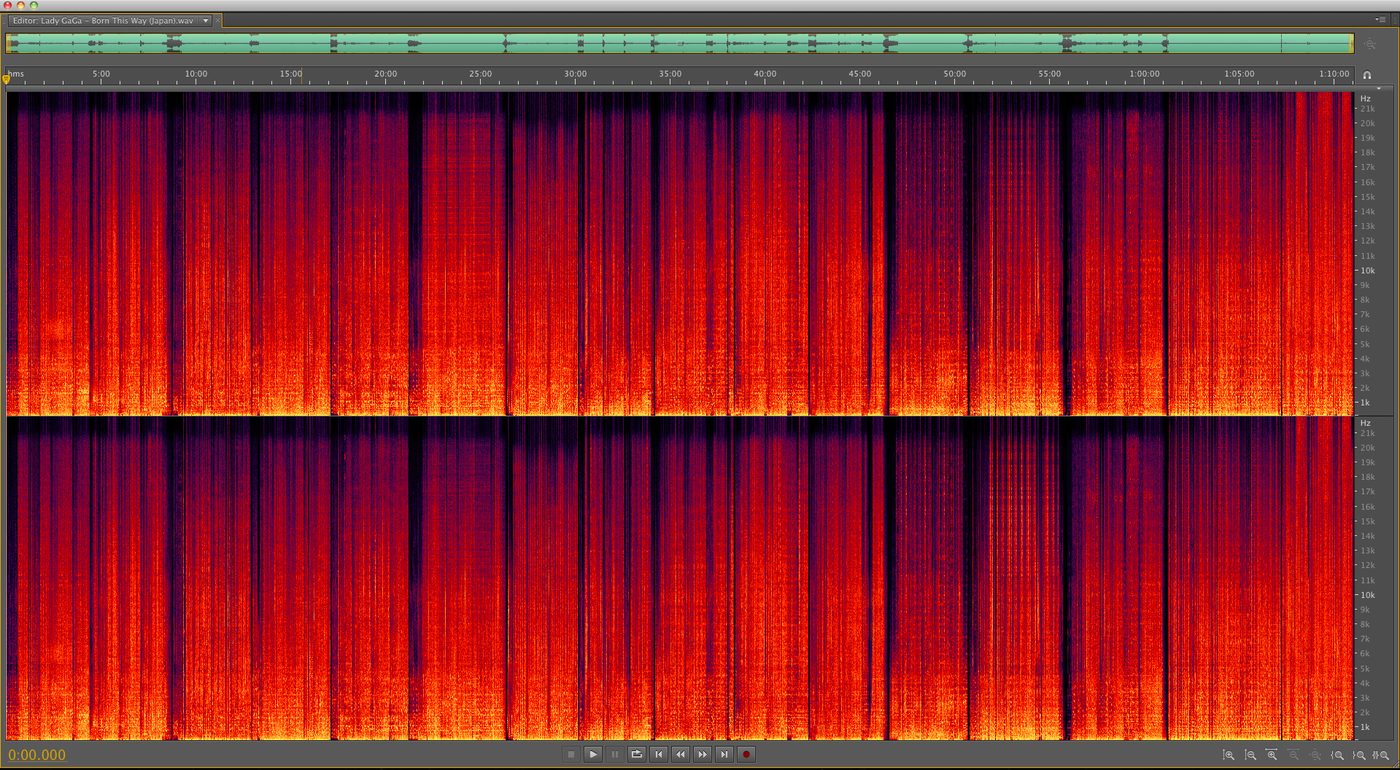
Task: Click the 45:00 mark on the time ruler
Action: click(x=860, y=74)
